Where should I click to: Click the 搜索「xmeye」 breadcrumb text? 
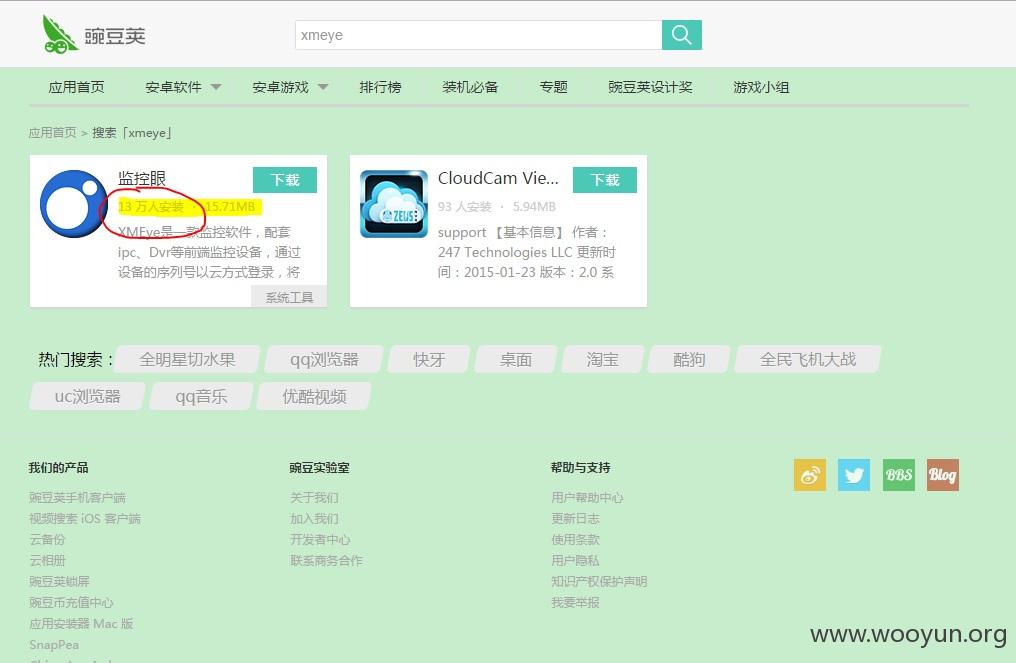132,133
